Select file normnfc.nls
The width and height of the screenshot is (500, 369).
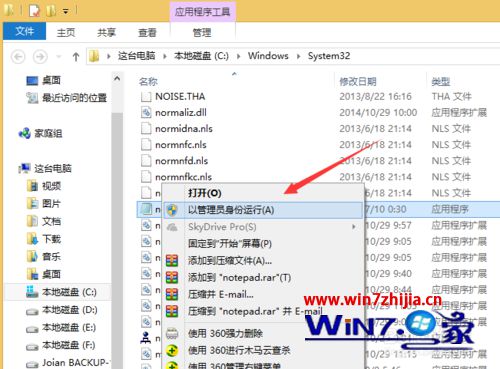click(x=181, y=145)
